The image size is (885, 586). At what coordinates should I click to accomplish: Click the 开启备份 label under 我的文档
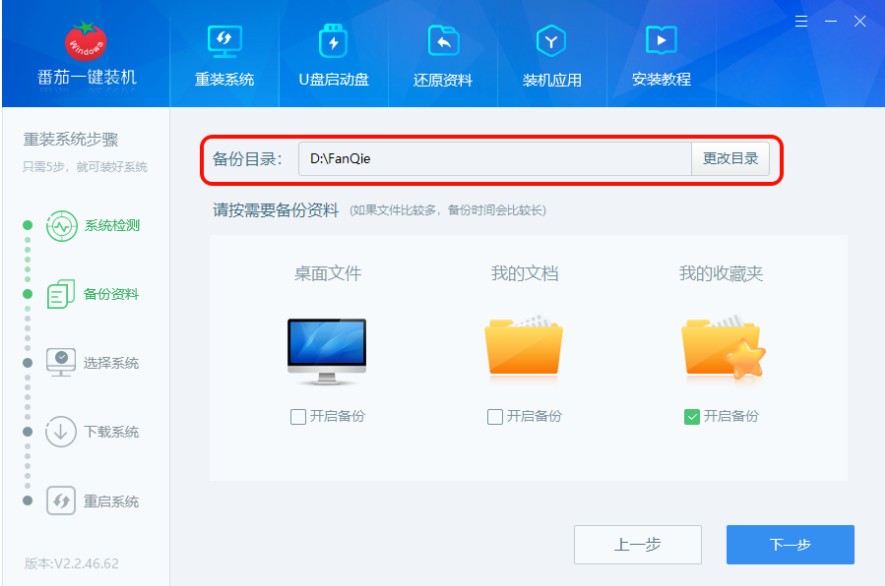[x=534, y=416]
